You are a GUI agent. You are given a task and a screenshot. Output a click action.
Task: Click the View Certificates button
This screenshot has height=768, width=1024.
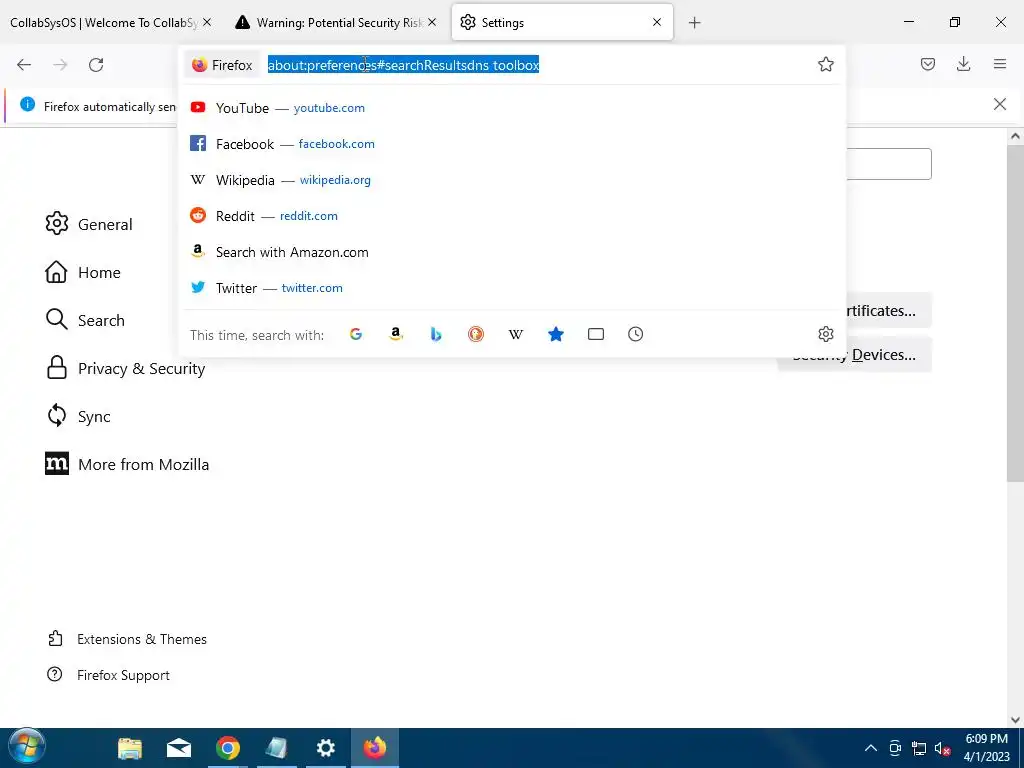coord(888,310)
